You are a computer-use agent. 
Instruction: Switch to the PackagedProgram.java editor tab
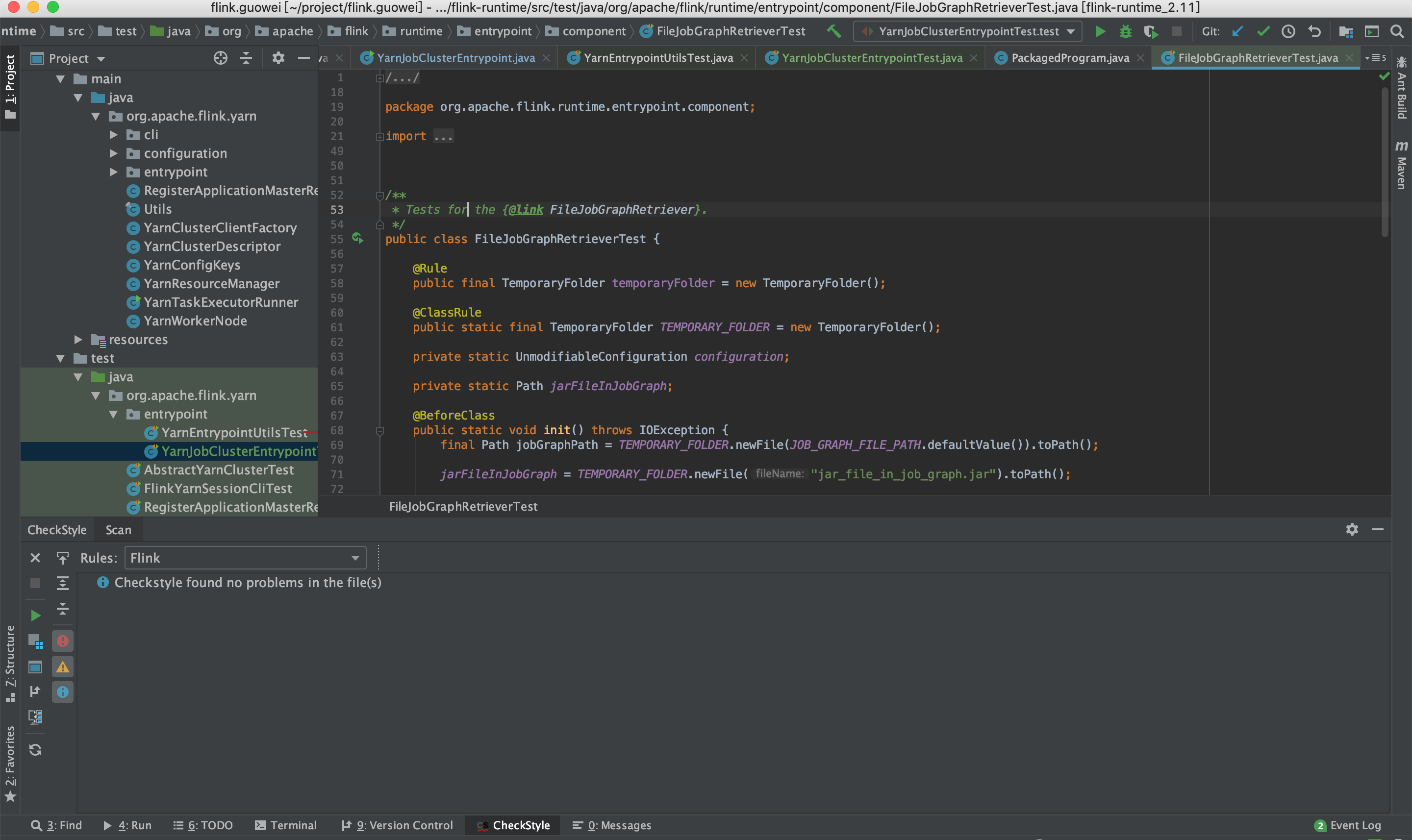pyautogui.click(x=1069, y=58)
